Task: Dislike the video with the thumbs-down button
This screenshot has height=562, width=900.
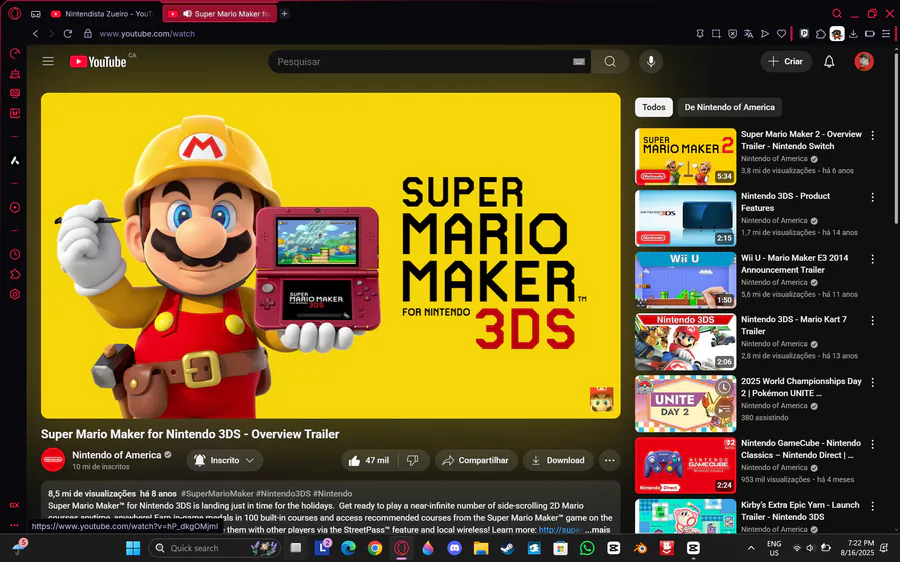Action: 413,460
